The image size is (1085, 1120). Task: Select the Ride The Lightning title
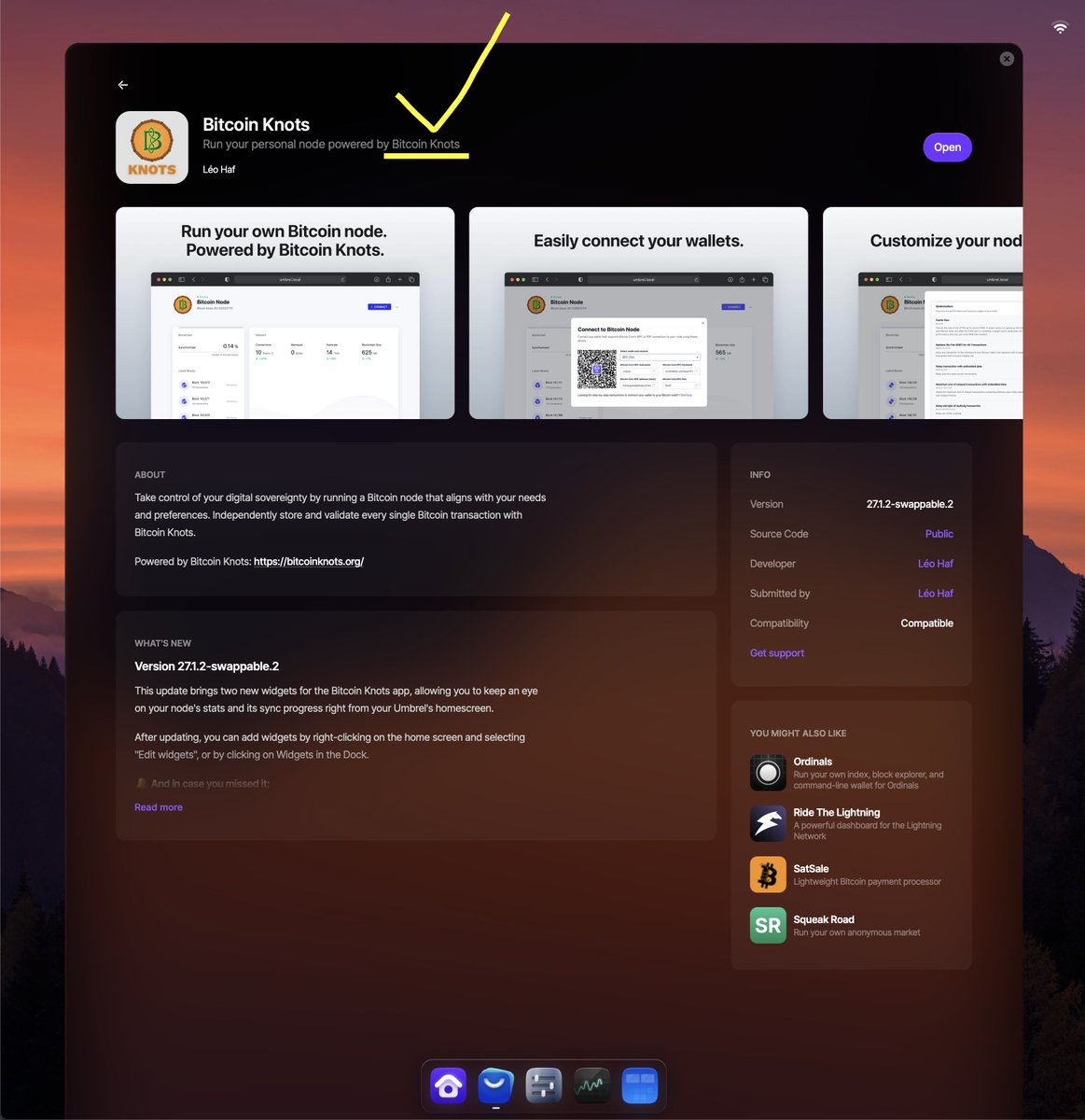click(837, 813)
